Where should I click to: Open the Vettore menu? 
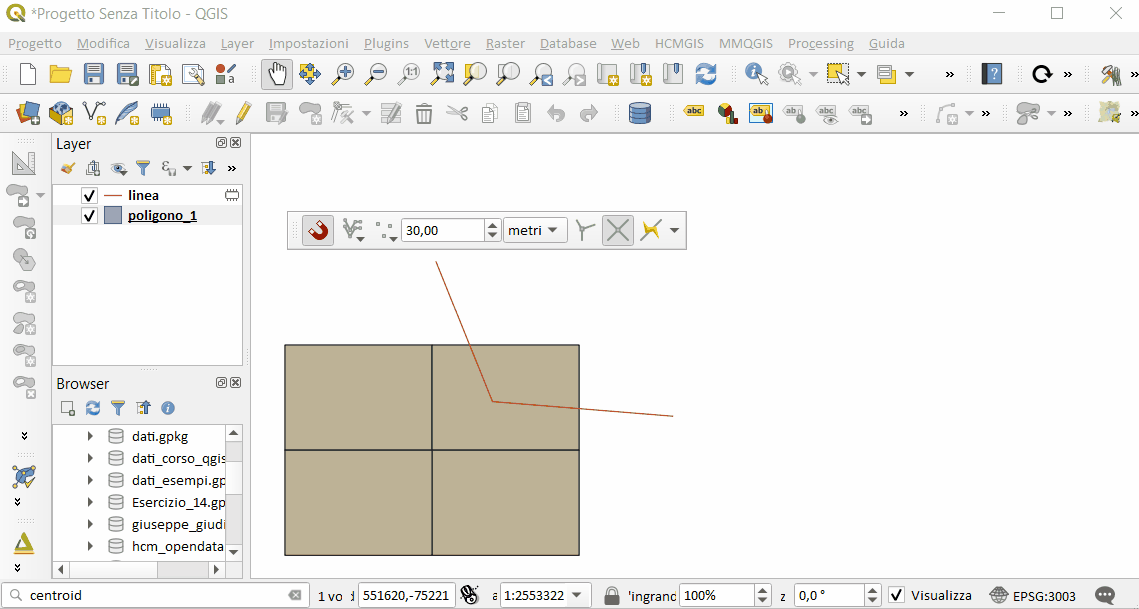pos(447,43)
